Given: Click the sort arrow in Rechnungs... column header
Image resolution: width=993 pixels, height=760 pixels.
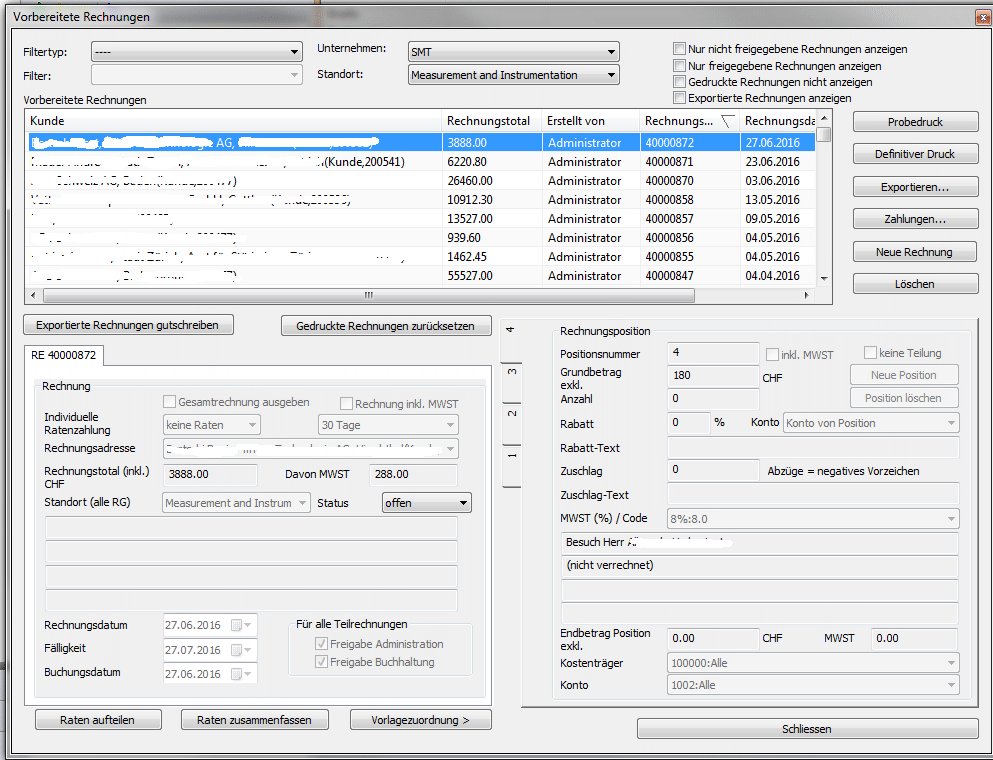Looking at the screenshot, I should 727,121.
